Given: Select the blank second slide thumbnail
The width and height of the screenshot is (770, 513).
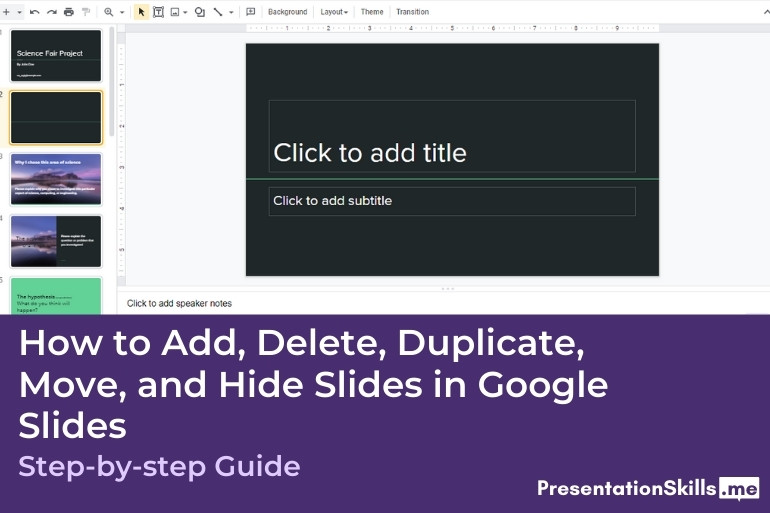Looking at the screenshot, I should [x=56, y=118].
